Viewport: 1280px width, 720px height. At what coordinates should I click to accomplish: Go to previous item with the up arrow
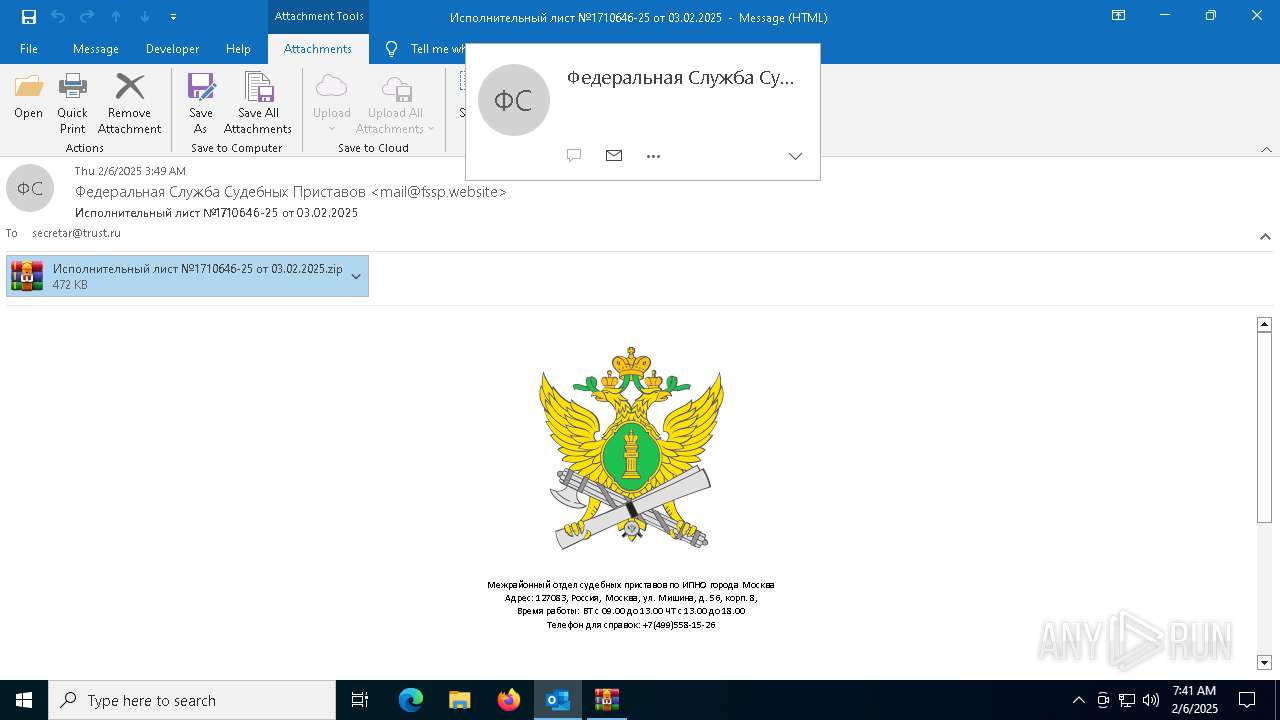(116, 17)
